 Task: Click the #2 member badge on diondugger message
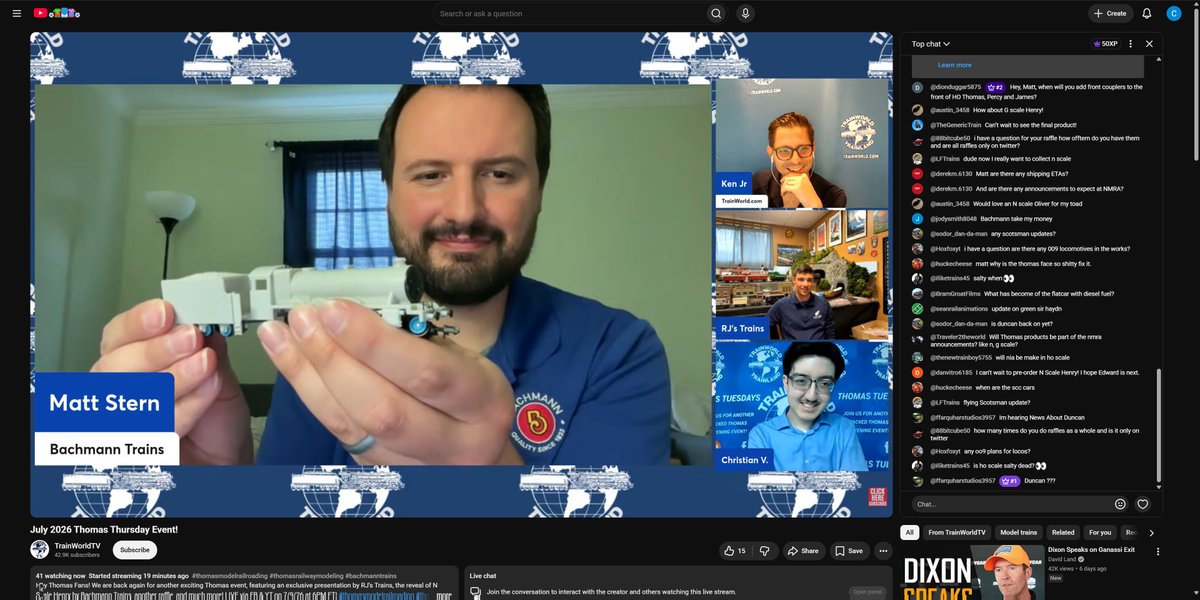995,87
